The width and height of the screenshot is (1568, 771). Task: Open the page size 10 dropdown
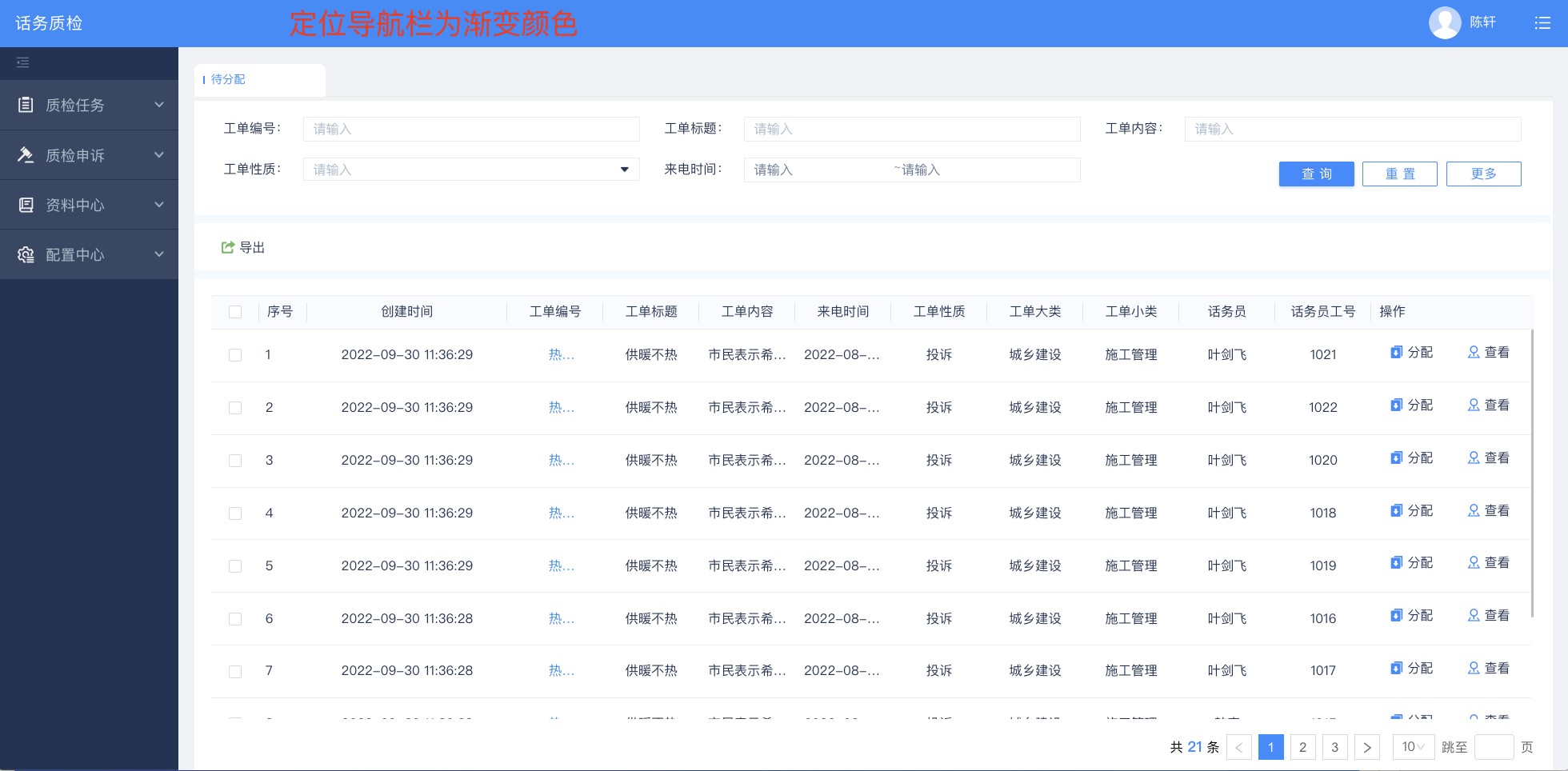click(1413, 747)
